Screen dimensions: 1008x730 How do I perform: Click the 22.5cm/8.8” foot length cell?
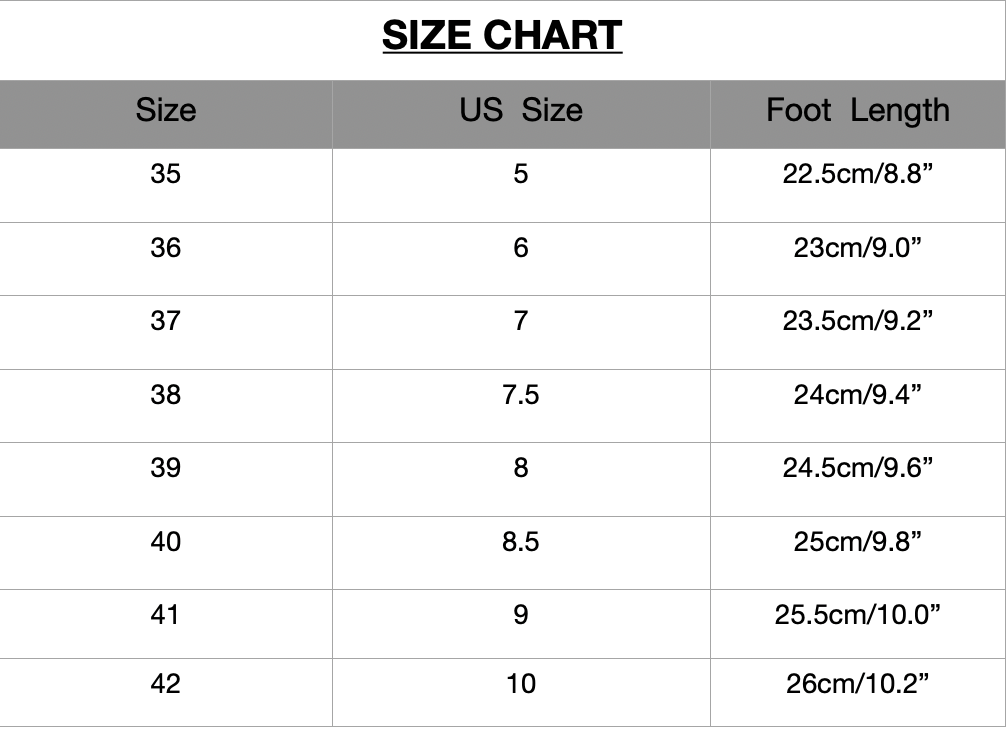(x=857, y=174)
